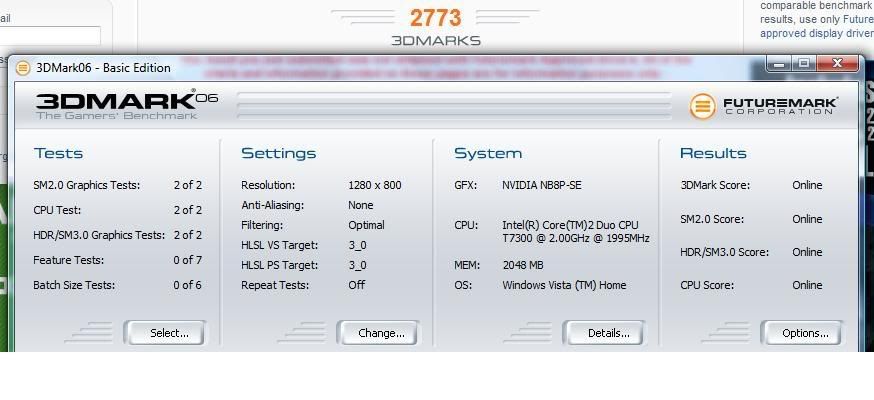Click the HLSL VS Target label
The image size is (874, 400).
point(279,246)
